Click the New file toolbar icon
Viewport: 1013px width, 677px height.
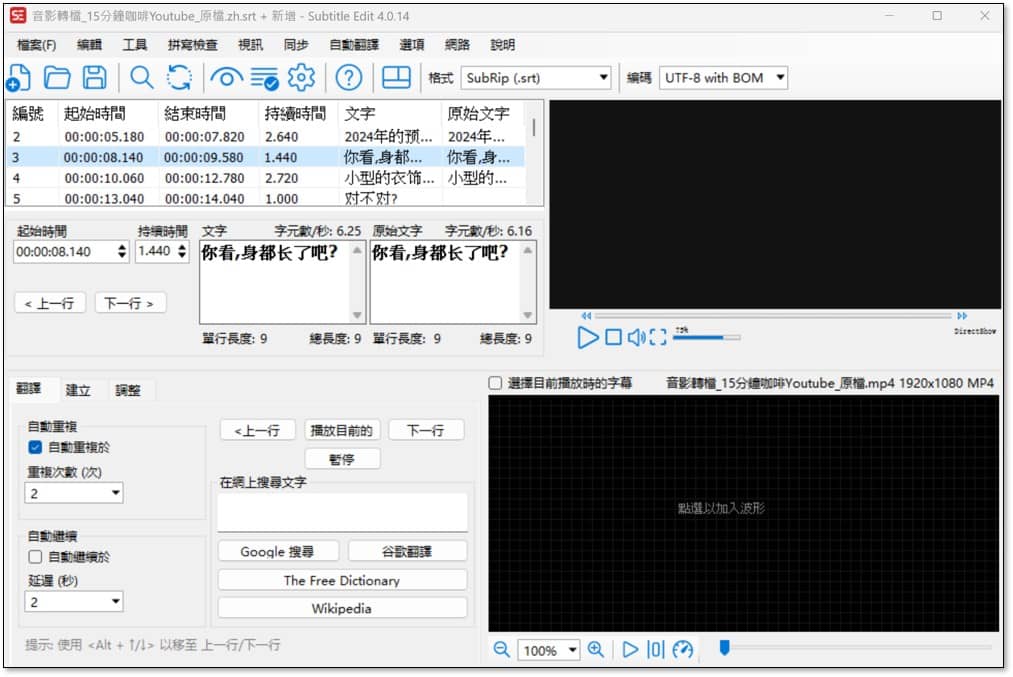coord(19,77)
